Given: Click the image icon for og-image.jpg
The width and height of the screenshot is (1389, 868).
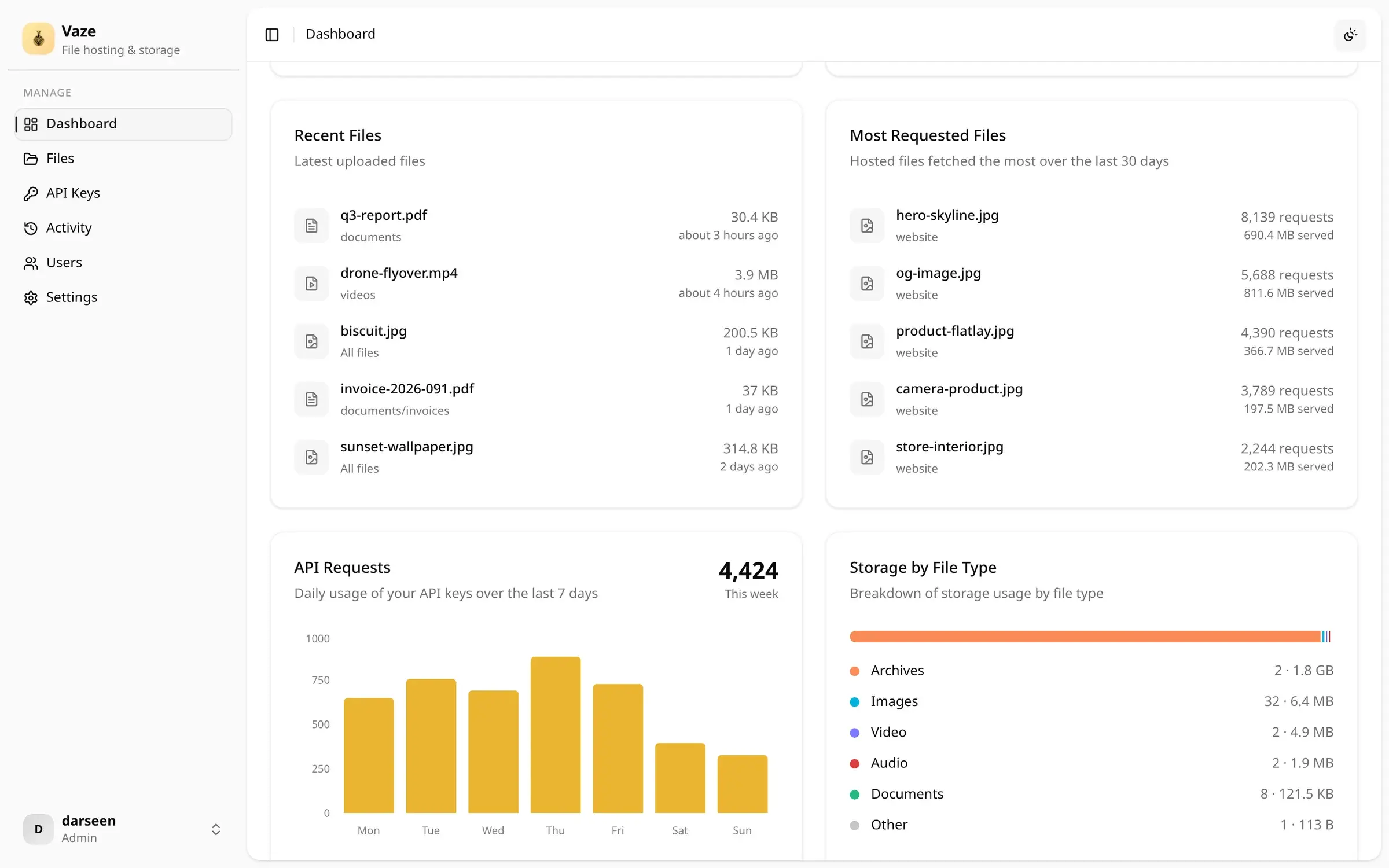Looking at the screenshot, I should point(867,284).
